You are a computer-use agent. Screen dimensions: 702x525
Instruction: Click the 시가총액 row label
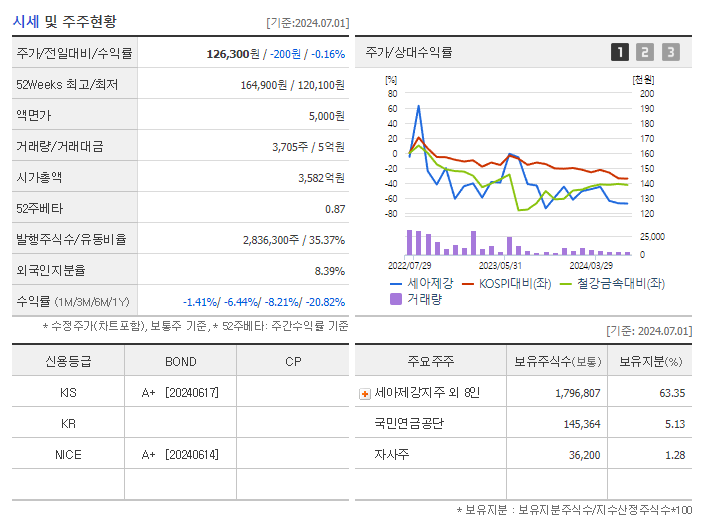coord(39,177)
